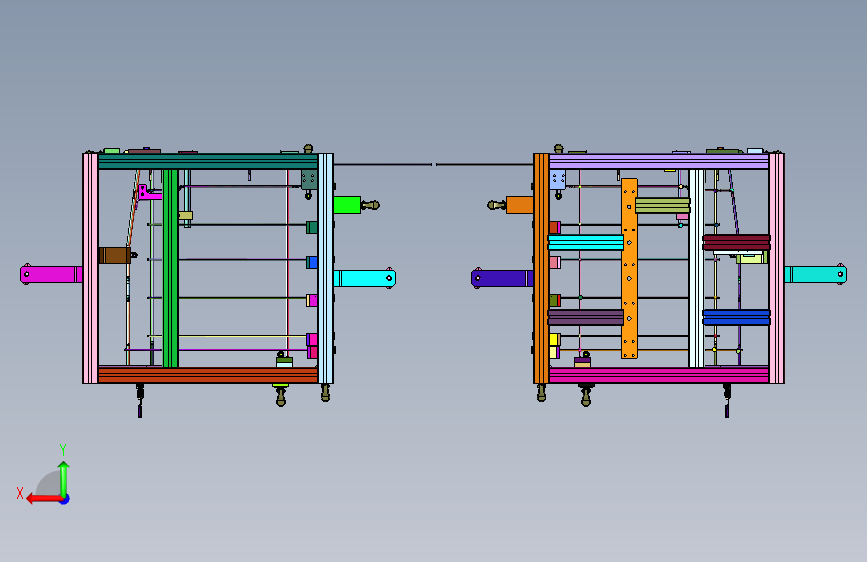Click the blue Z axis dot of triad
867x562 pixels.
coord(65,499)
